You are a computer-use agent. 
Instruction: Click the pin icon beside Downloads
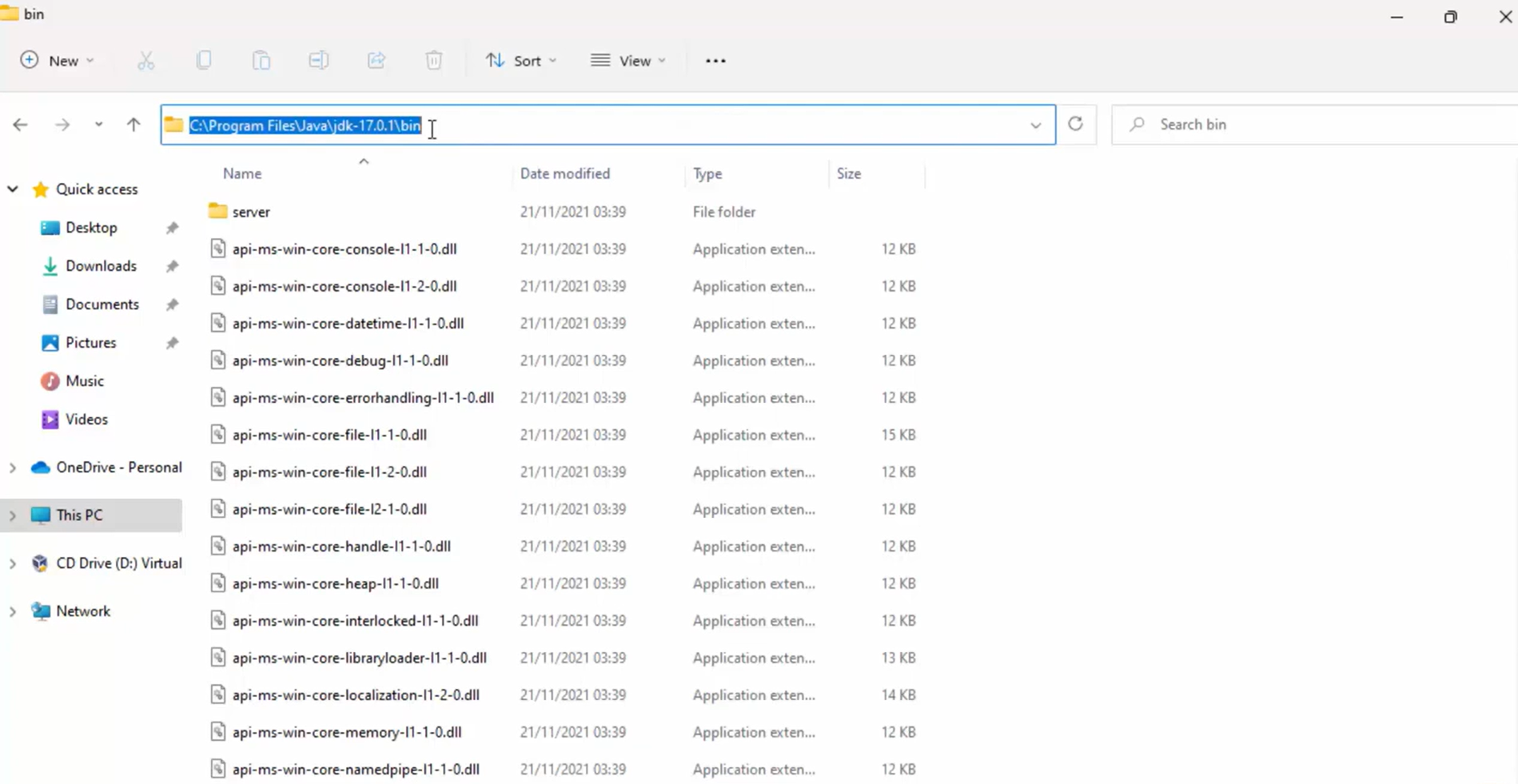click(x=172, y=266)
